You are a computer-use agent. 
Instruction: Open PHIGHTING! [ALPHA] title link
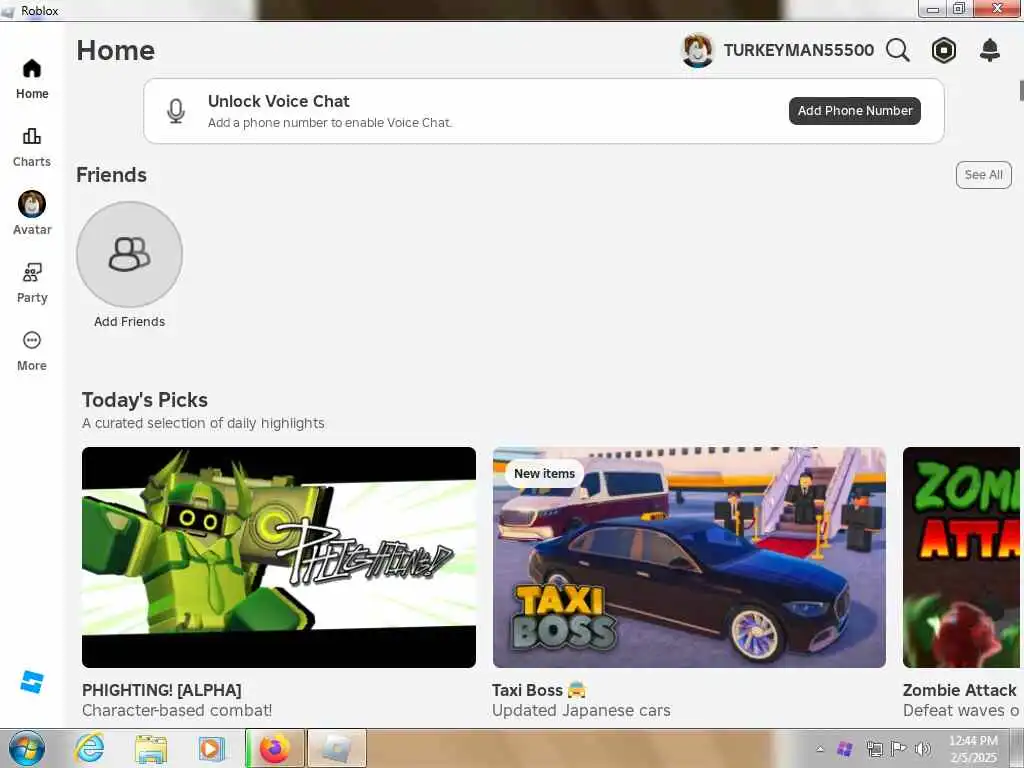(162, 690)
